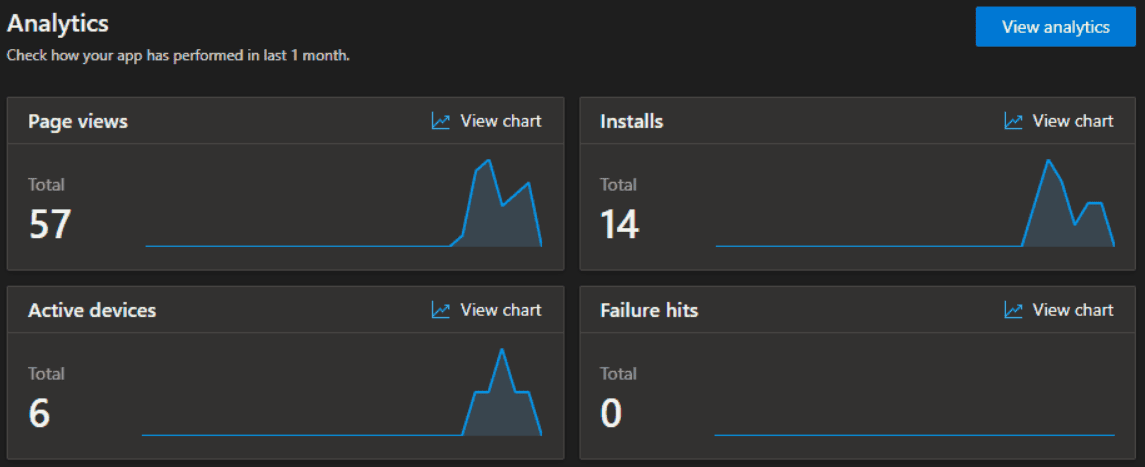Click the flat Failure hits sparkline
The image size is (1145, 467).
[x=914, y=435]
